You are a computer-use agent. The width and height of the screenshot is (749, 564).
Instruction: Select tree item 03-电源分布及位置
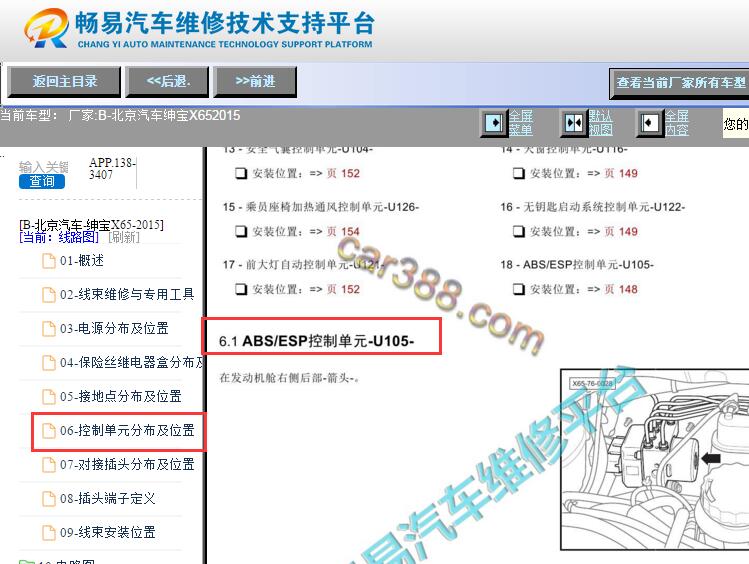114,329
